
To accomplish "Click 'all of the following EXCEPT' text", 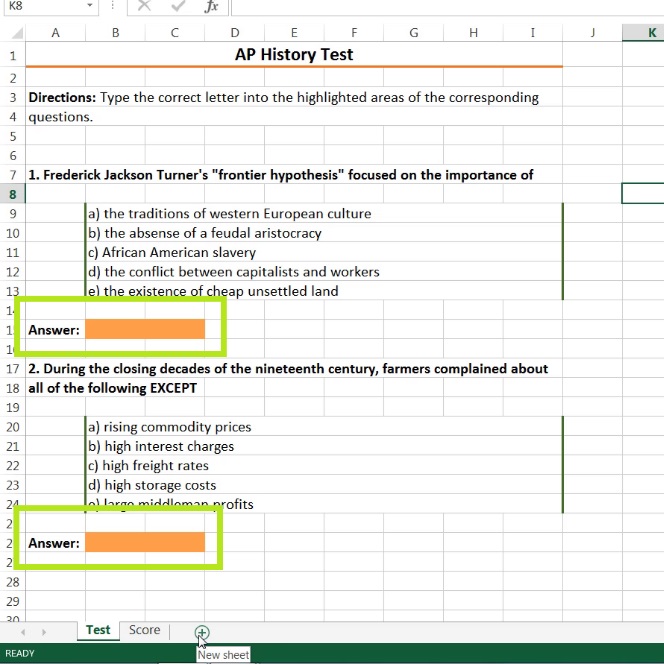I will (x=112, y=388).
